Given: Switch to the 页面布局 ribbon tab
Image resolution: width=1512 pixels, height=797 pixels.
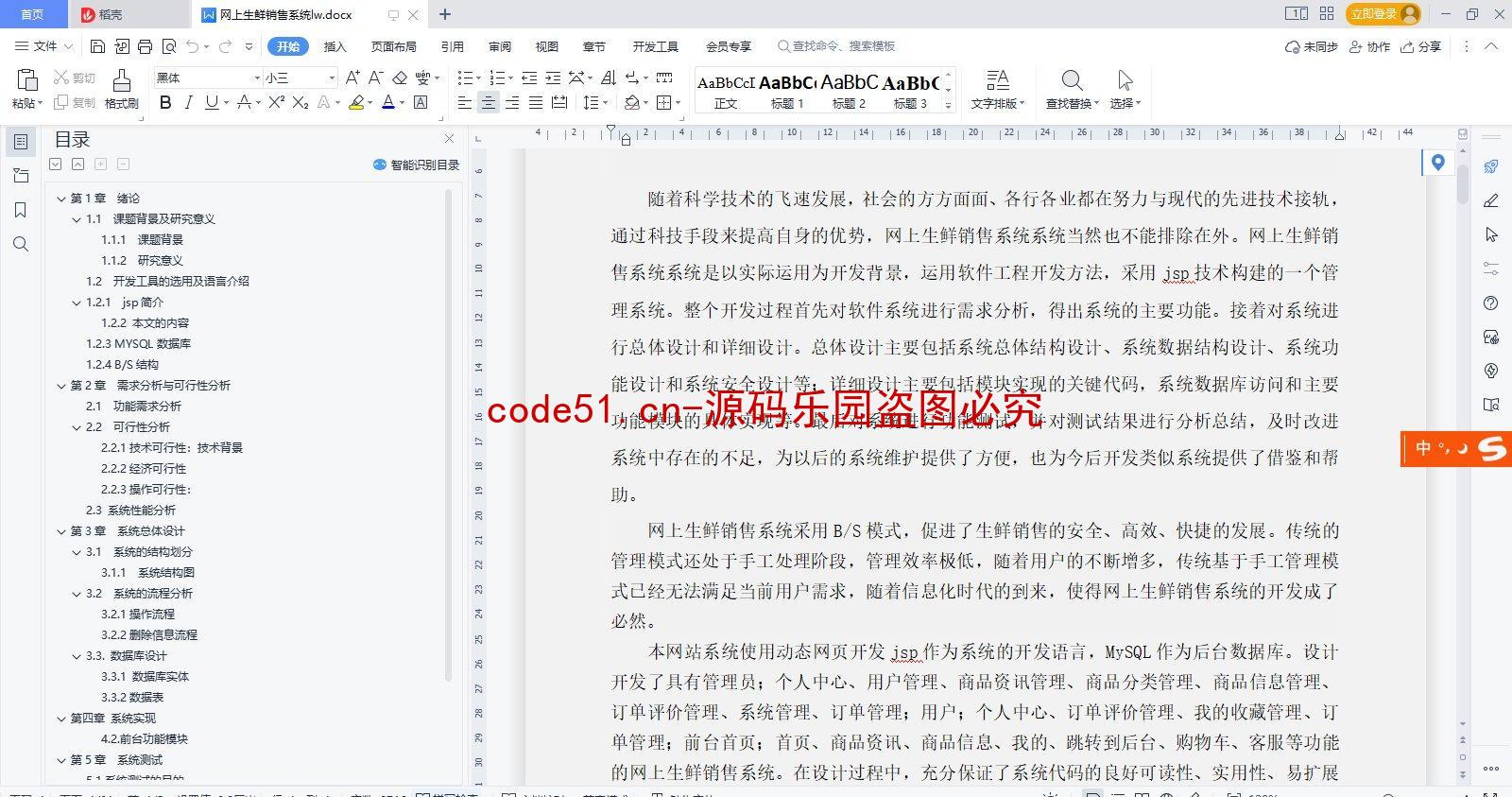Looking at the screenshot, I should (x=393, y=46).
